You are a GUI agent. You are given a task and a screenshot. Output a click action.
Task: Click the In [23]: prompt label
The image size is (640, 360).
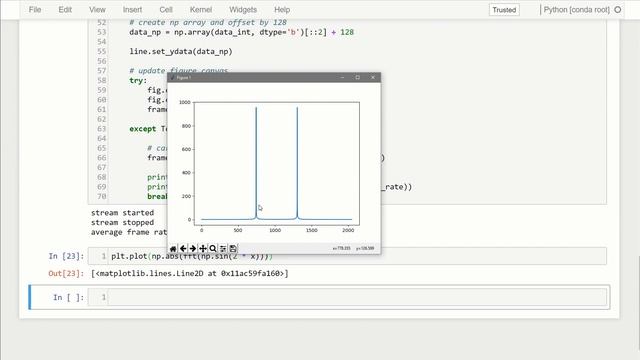pyautogui.click(x=66, y=256)
